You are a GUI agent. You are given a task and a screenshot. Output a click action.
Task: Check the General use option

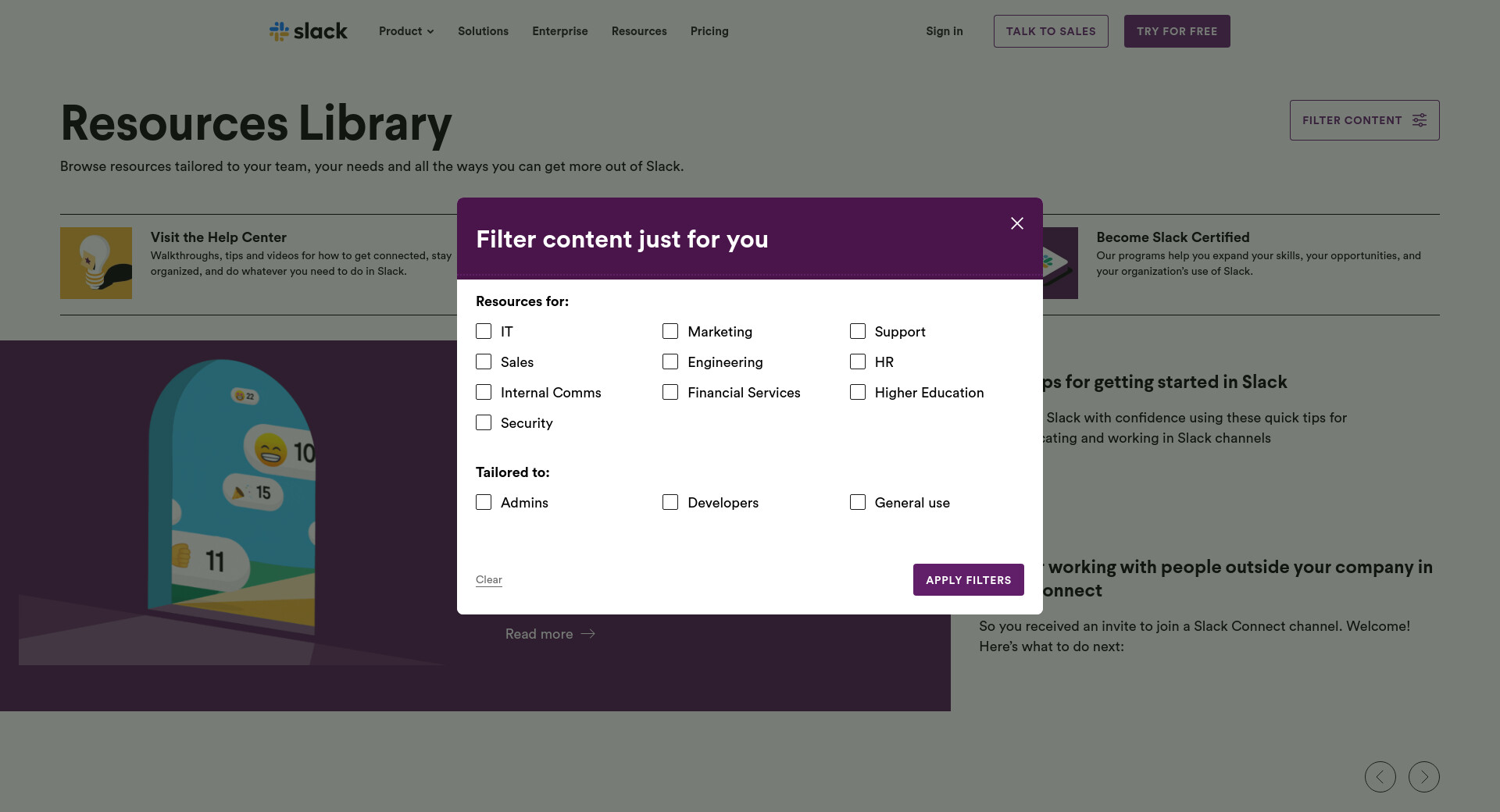point(858,503)
